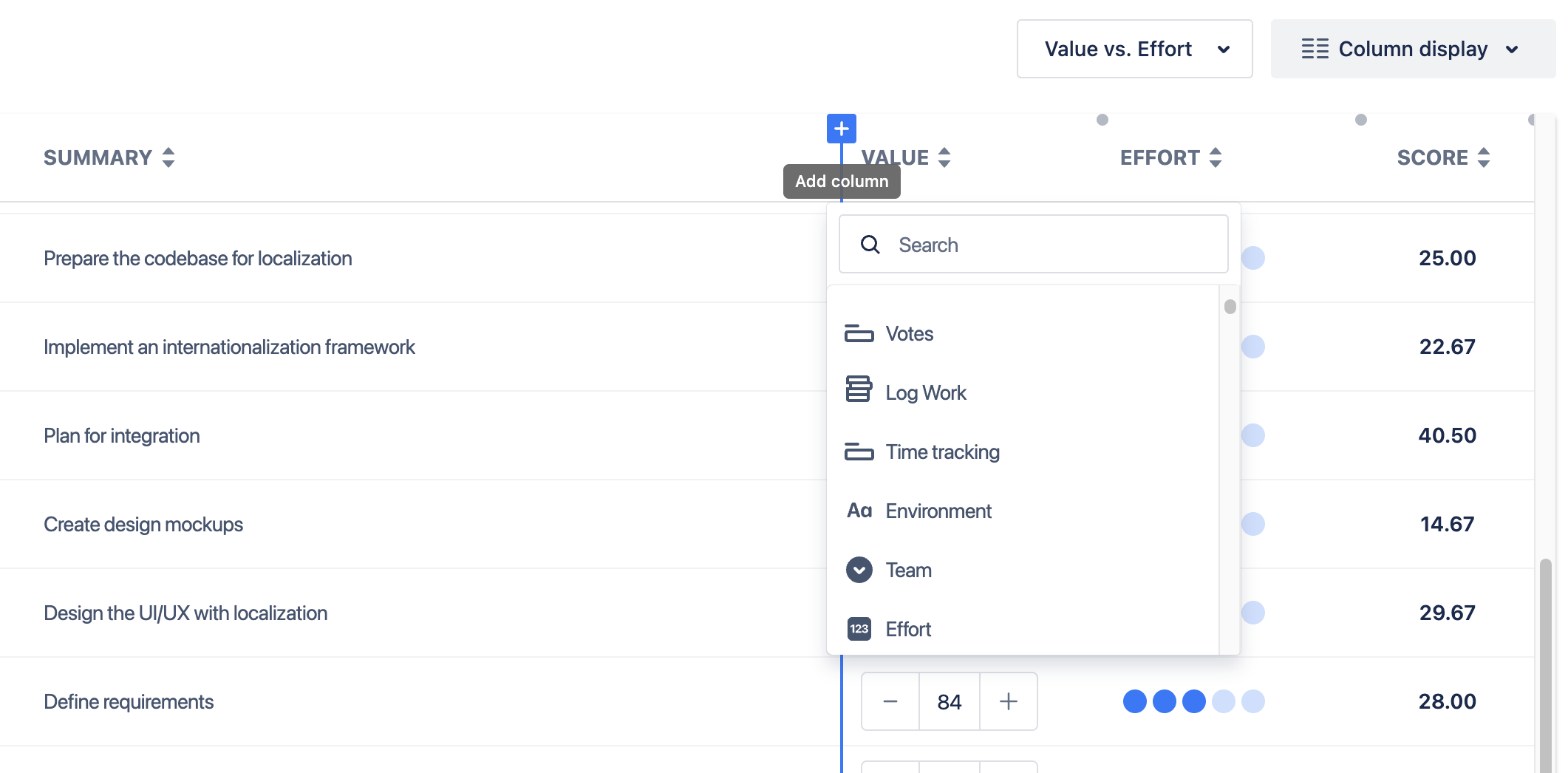Sort by the Effort column header
Screen dimensions: 1568x773
click(1170, 157)
